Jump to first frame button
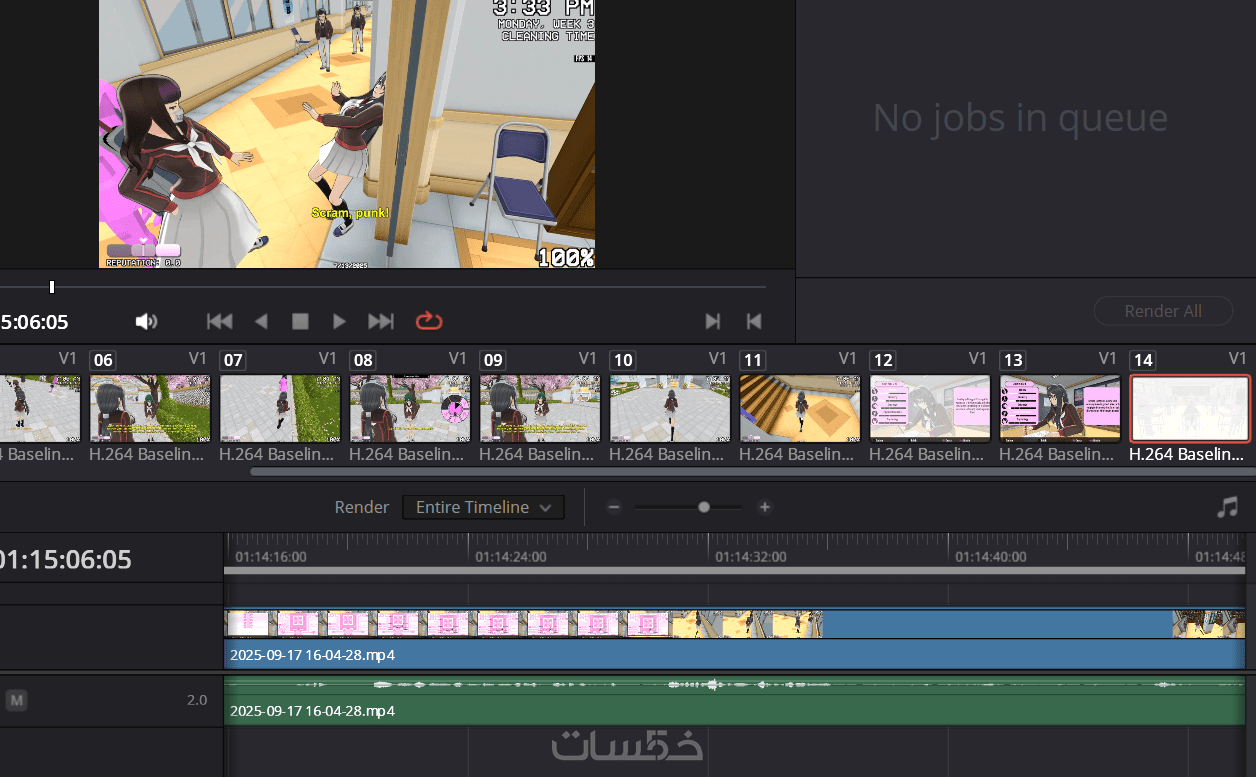The height and width of the screenshot is (777, 1256). pyautogui.click(x=219, y=321)
